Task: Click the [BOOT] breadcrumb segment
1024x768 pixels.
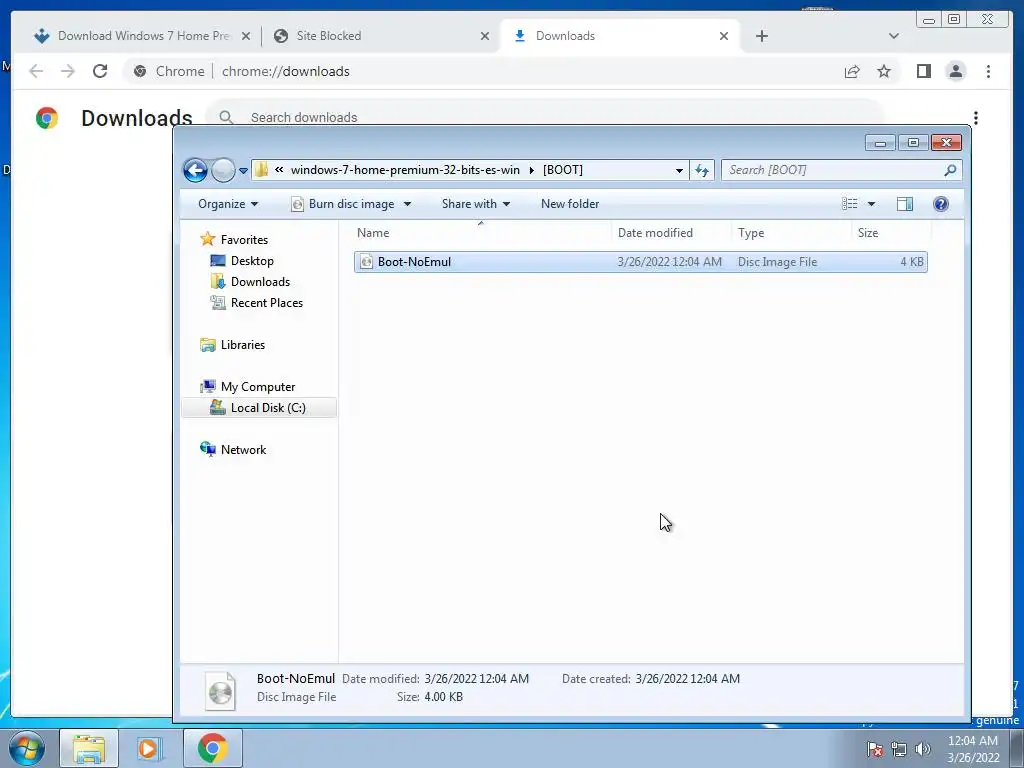Action: [562, 170]
